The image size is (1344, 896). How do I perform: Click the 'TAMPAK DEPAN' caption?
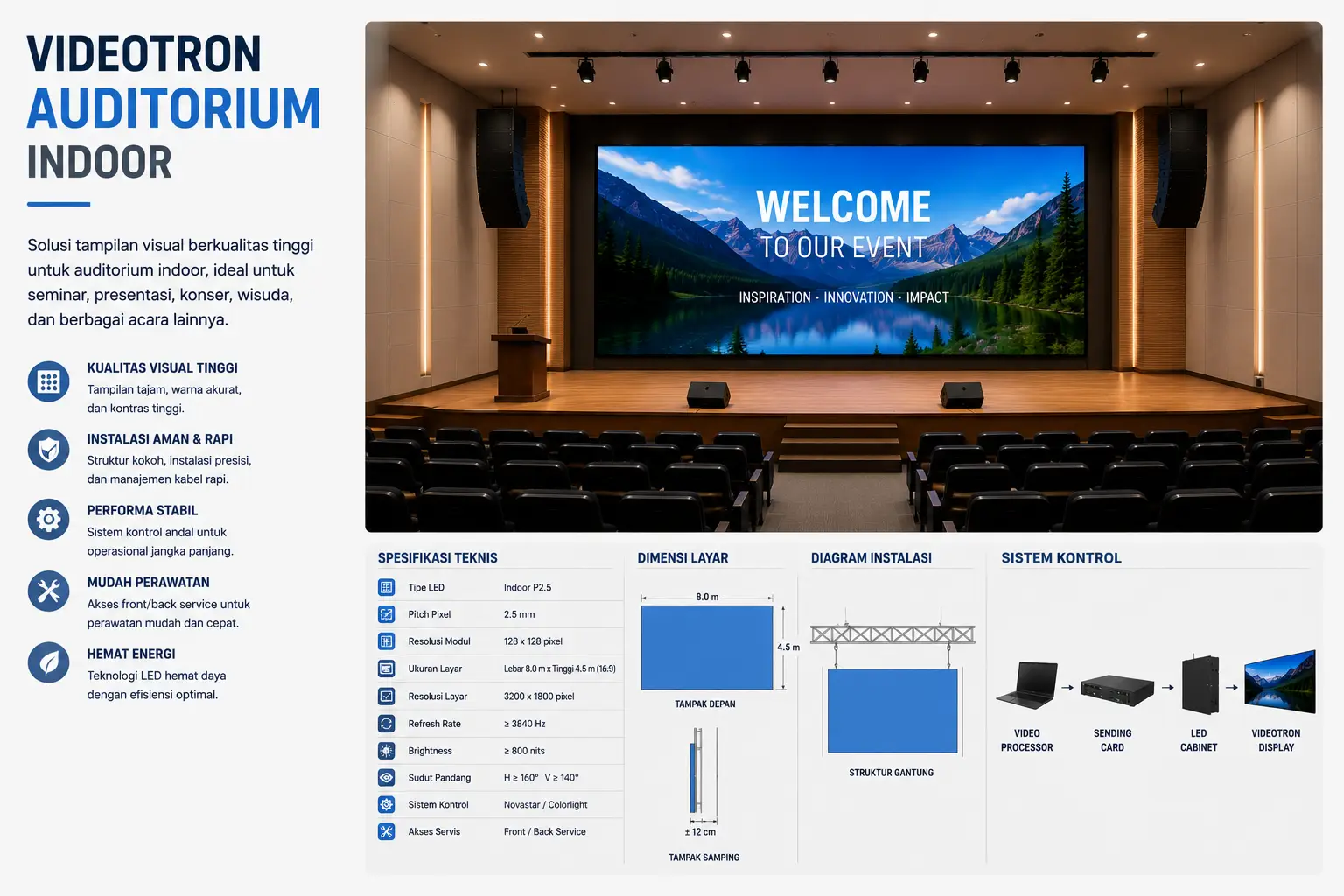pyautogui.click(x=705, y=703)
